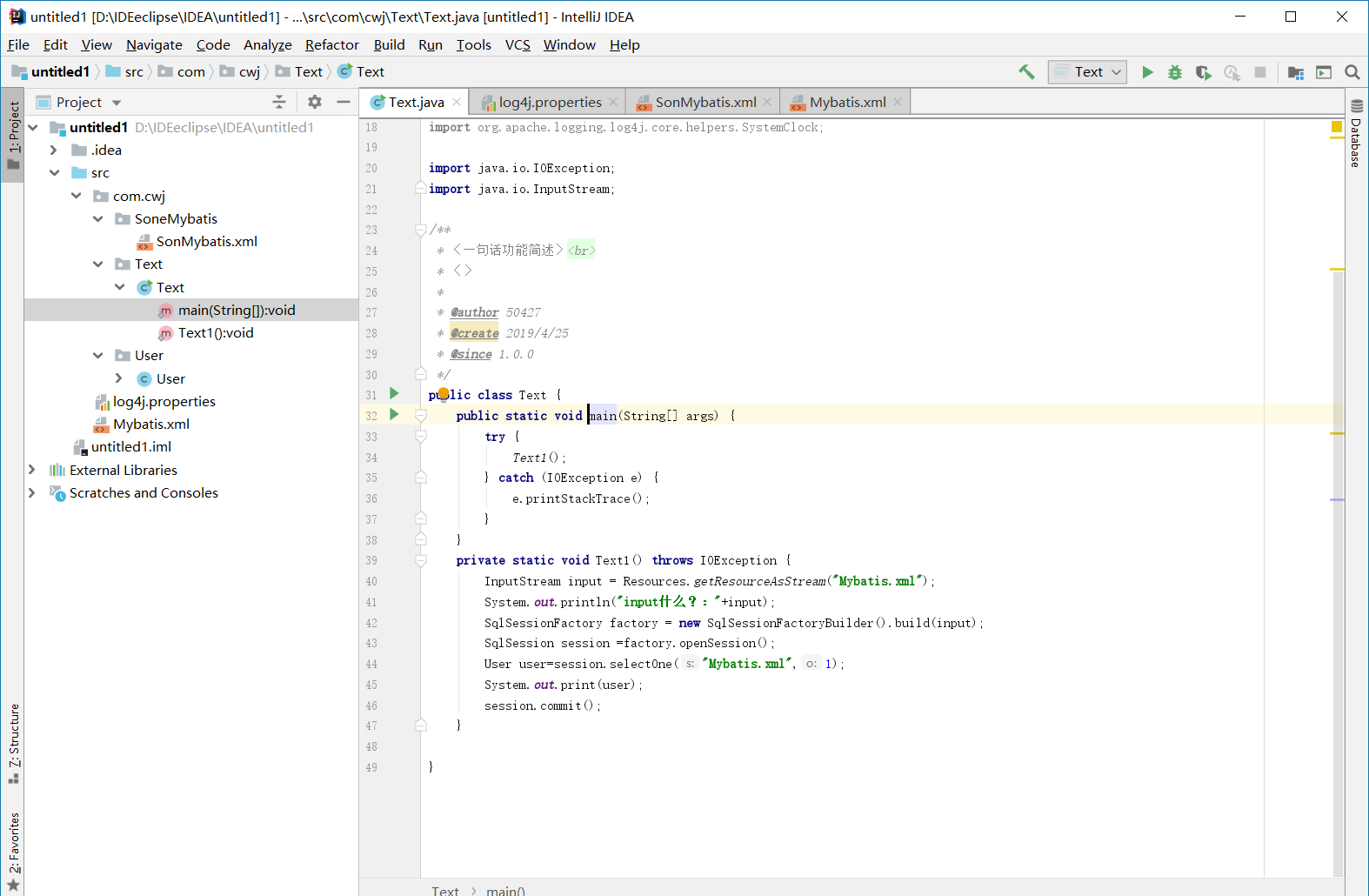Screen dimensions: 1369x896
Task: Close the log4j.properties tab
Action: [x=613, y=102]
